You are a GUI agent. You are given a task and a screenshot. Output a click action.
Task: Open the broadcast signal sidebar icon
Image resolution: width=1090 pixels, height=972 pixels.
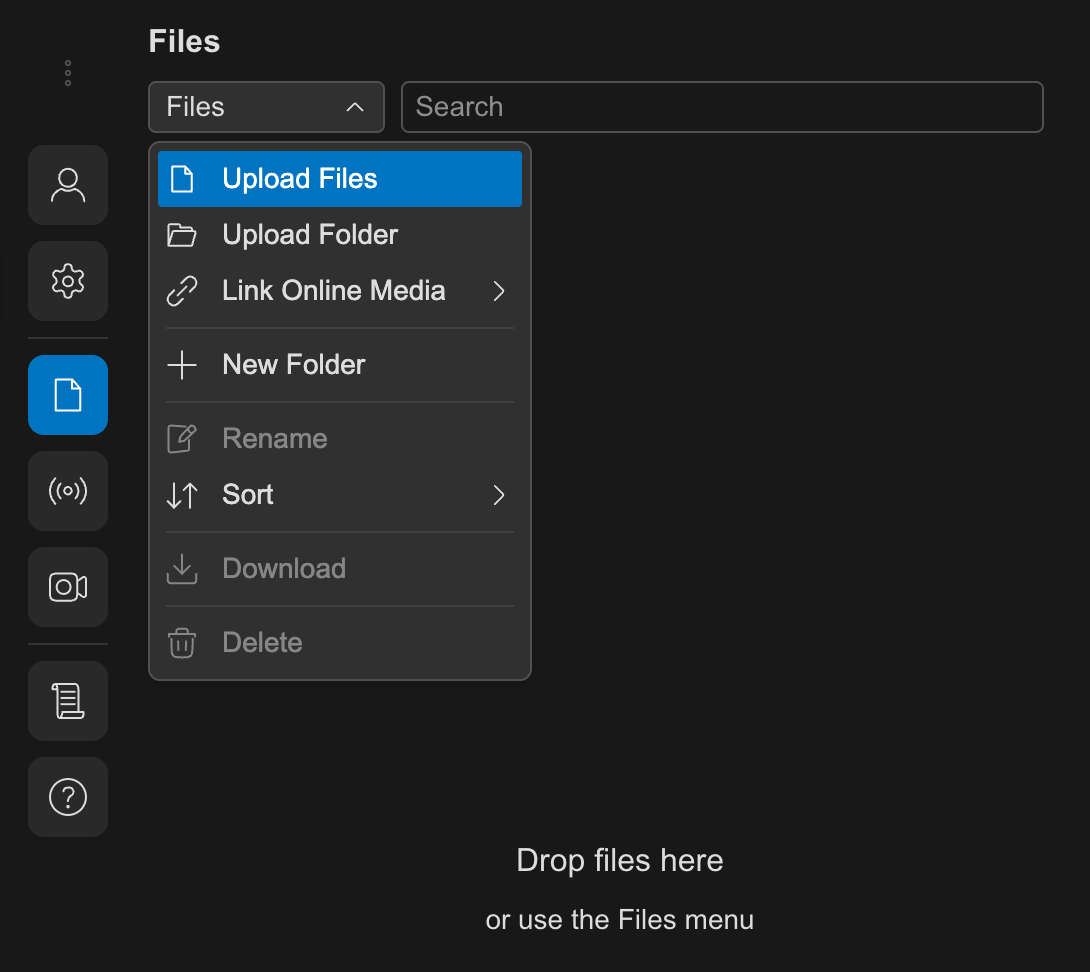68,491
